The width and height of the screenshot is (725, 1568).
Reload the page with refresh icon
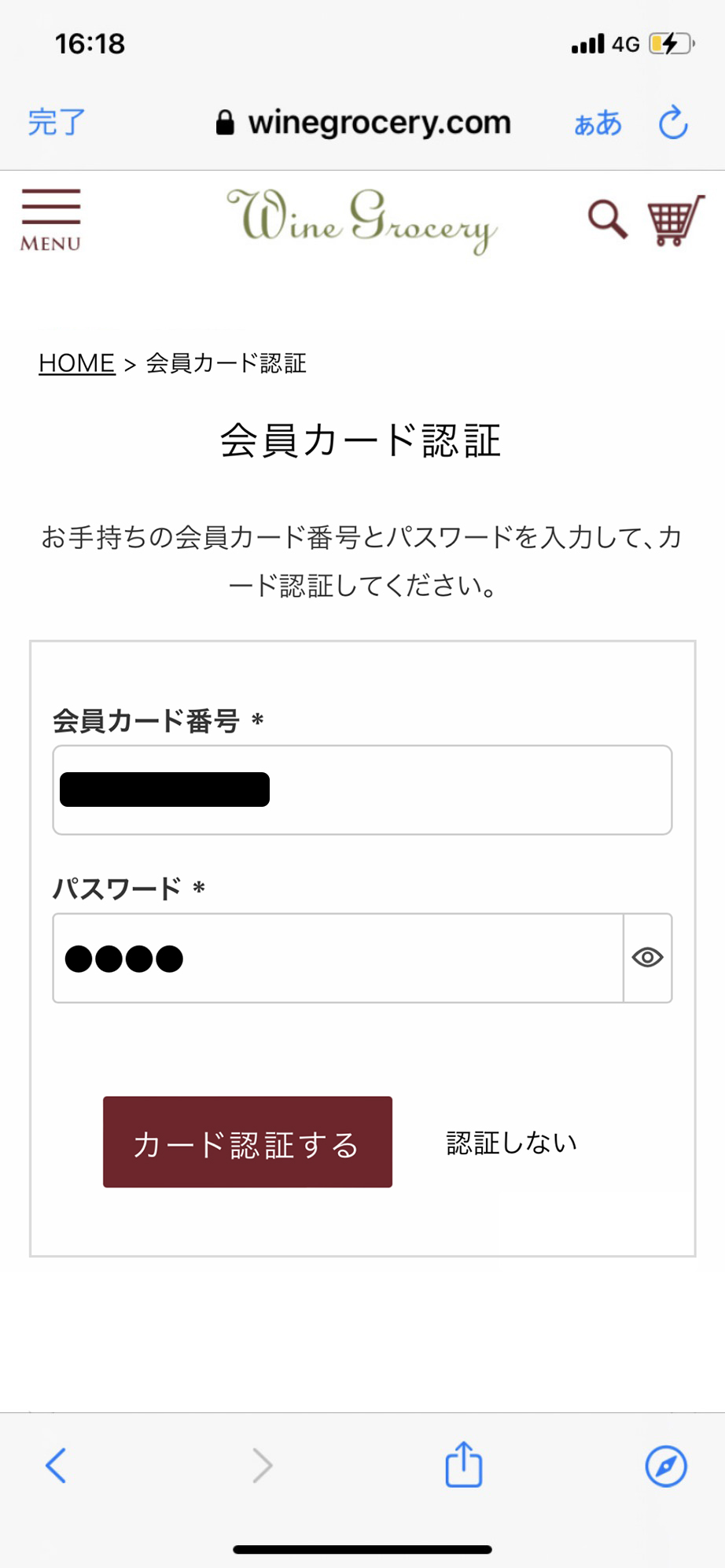673,123
